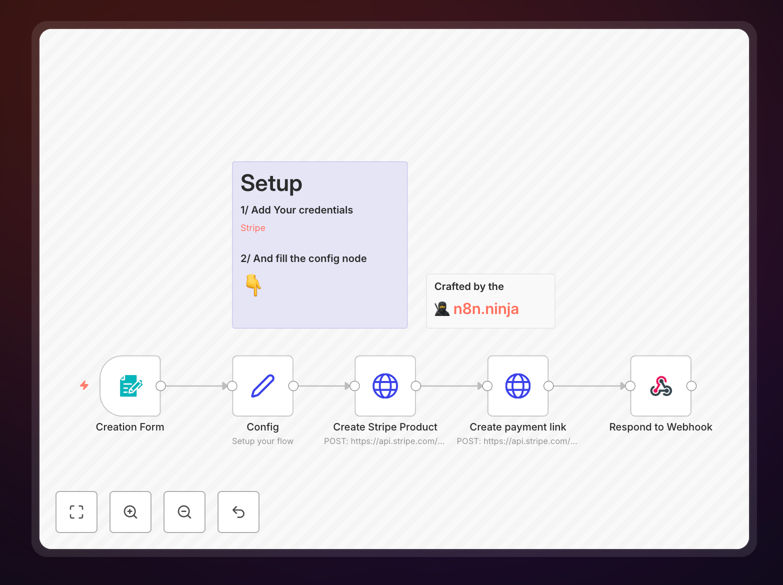The image size is (783, 585).
Task: Fit workflow to view button
Action: point(76,512)
